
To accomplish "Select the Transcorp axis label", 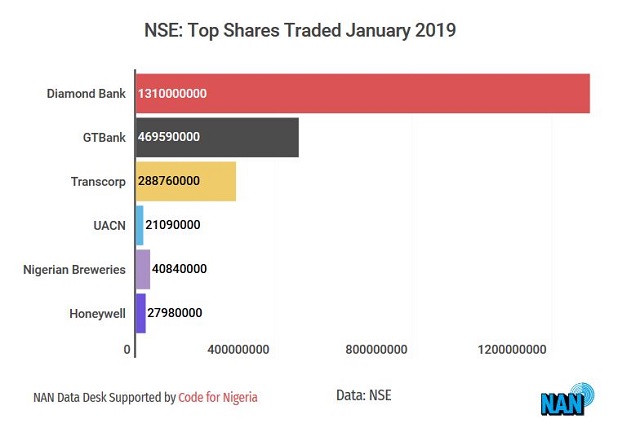I will pyautogui.click(x=98, y=182).
